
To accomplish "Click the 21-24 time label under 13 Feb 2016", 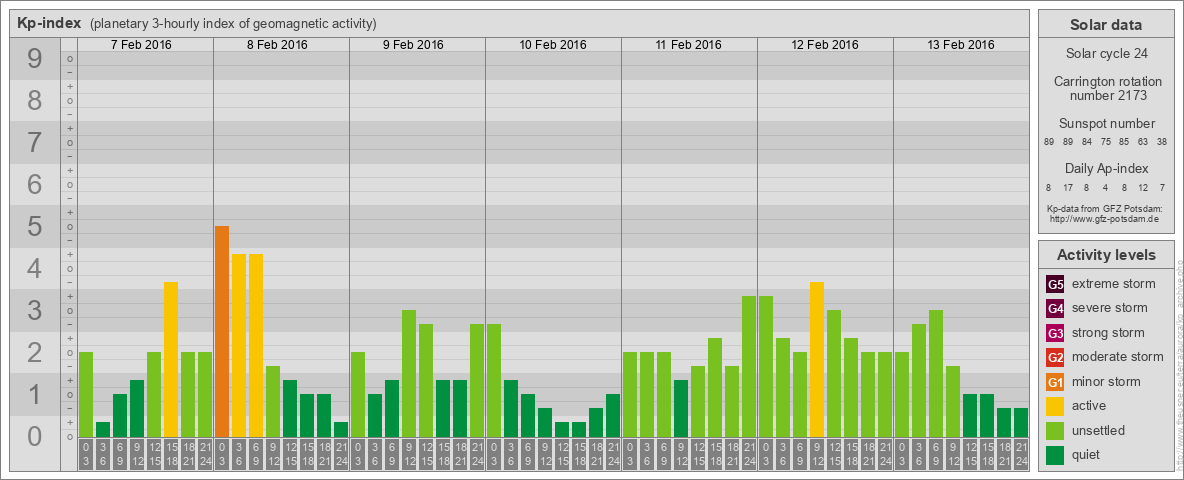I will tap(1020, 454).
